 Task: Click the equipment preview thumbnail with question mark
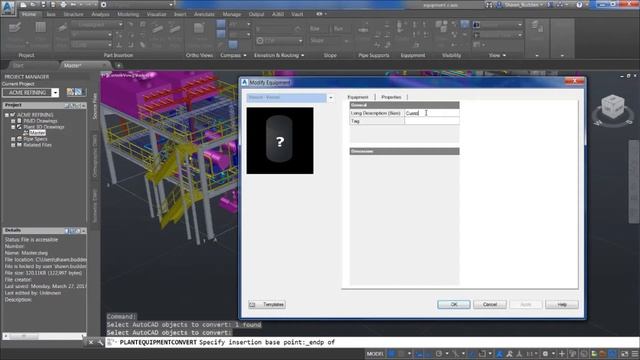[x=280, y=140]
